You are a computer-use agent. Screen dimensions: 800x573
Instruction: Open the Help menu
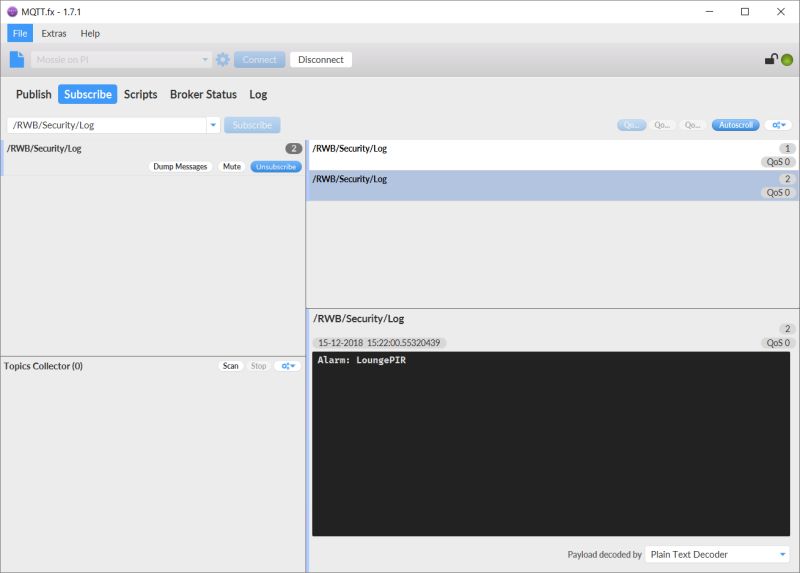click(x=90, y=33)
